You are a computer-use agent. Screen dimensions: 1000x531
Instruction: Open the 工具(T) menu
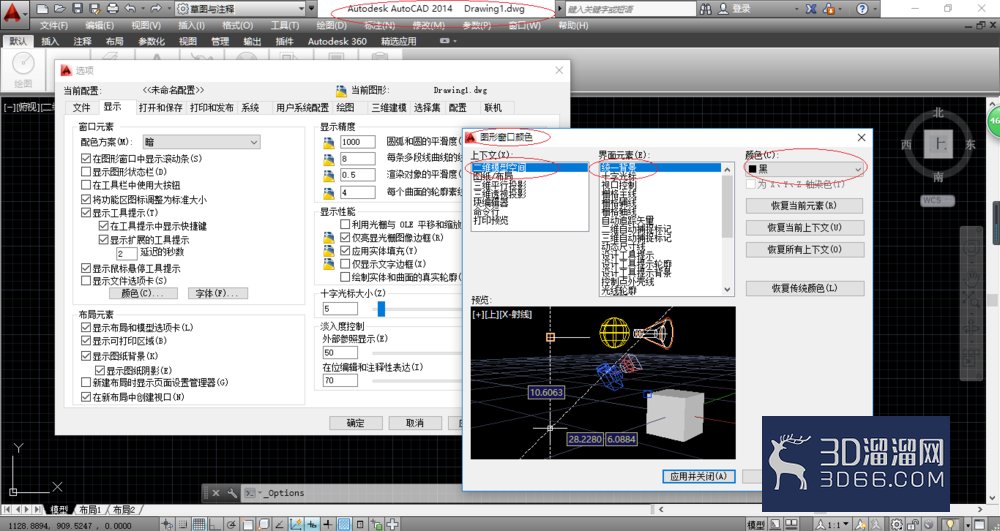[x=284, y=25]
